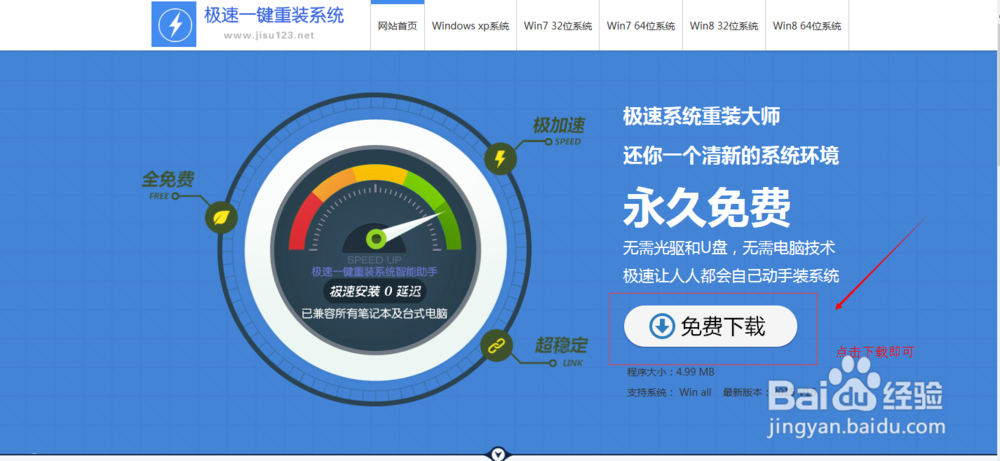
Task: Click the 永久免费 headline text
Action: pos(707,208)
